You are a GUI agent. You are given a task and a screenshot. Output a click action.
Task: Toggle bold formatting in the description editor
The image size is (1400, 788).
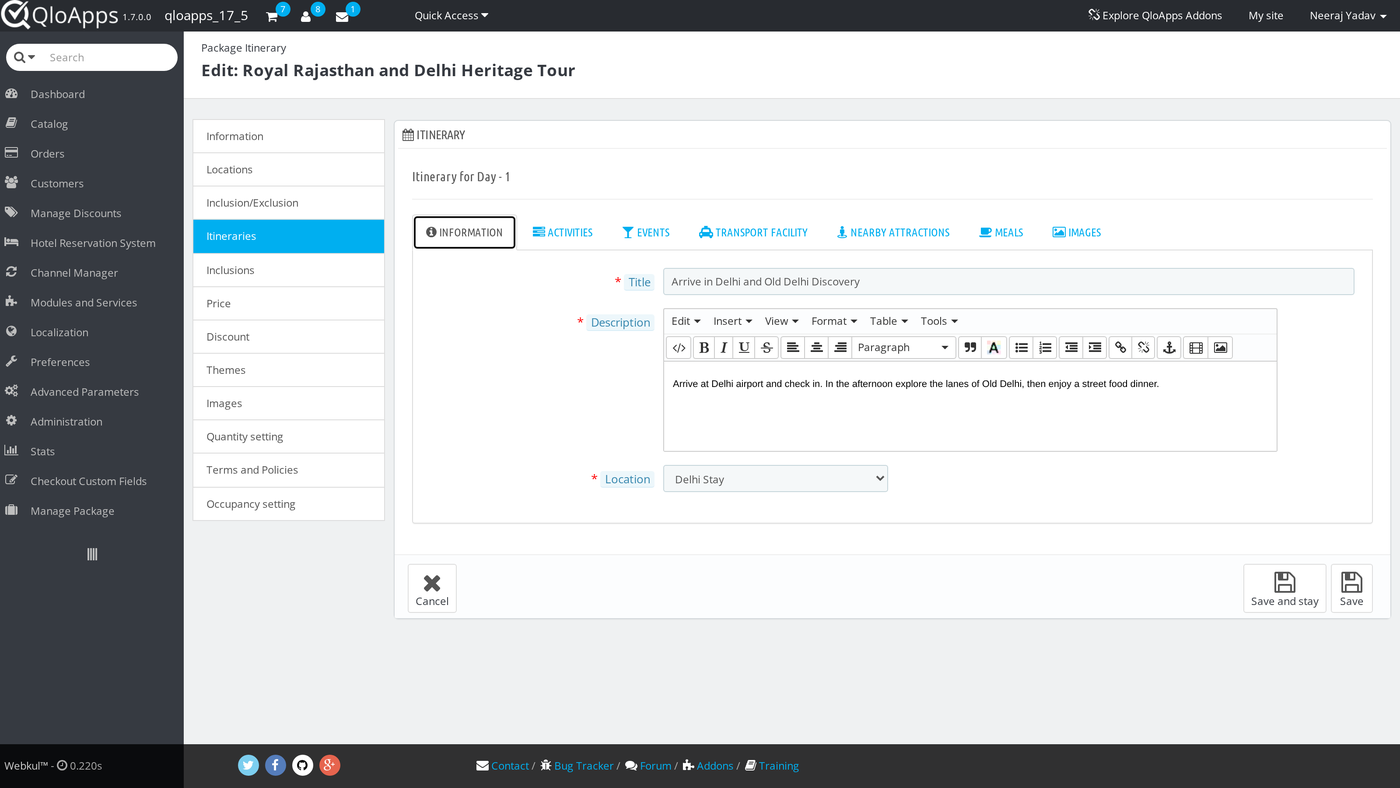point(704,347)
